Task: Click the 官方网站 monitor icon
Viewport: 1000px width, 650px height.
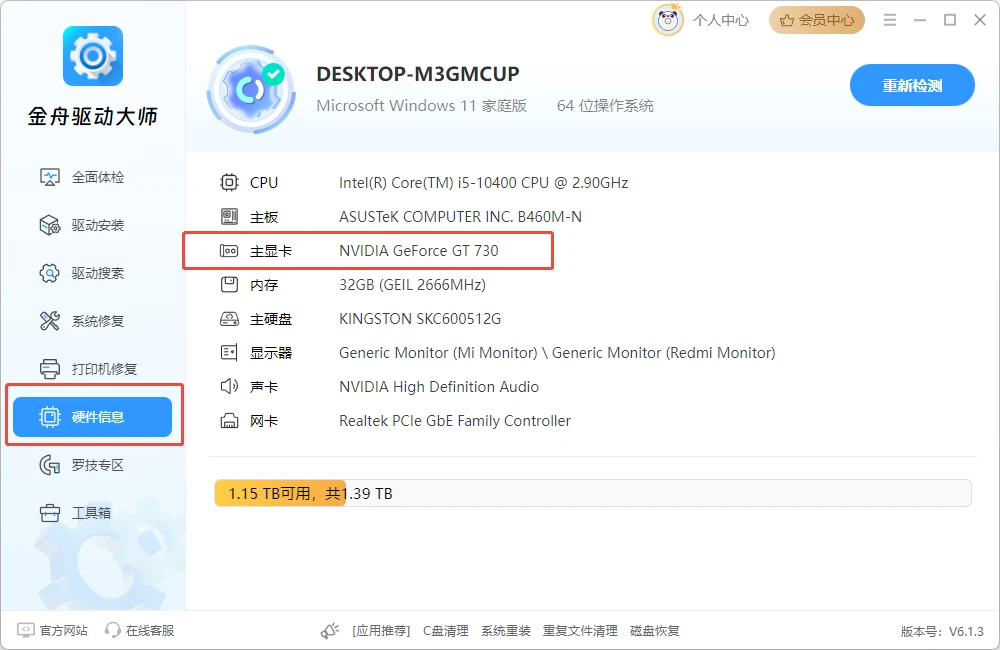Action: 26,630
